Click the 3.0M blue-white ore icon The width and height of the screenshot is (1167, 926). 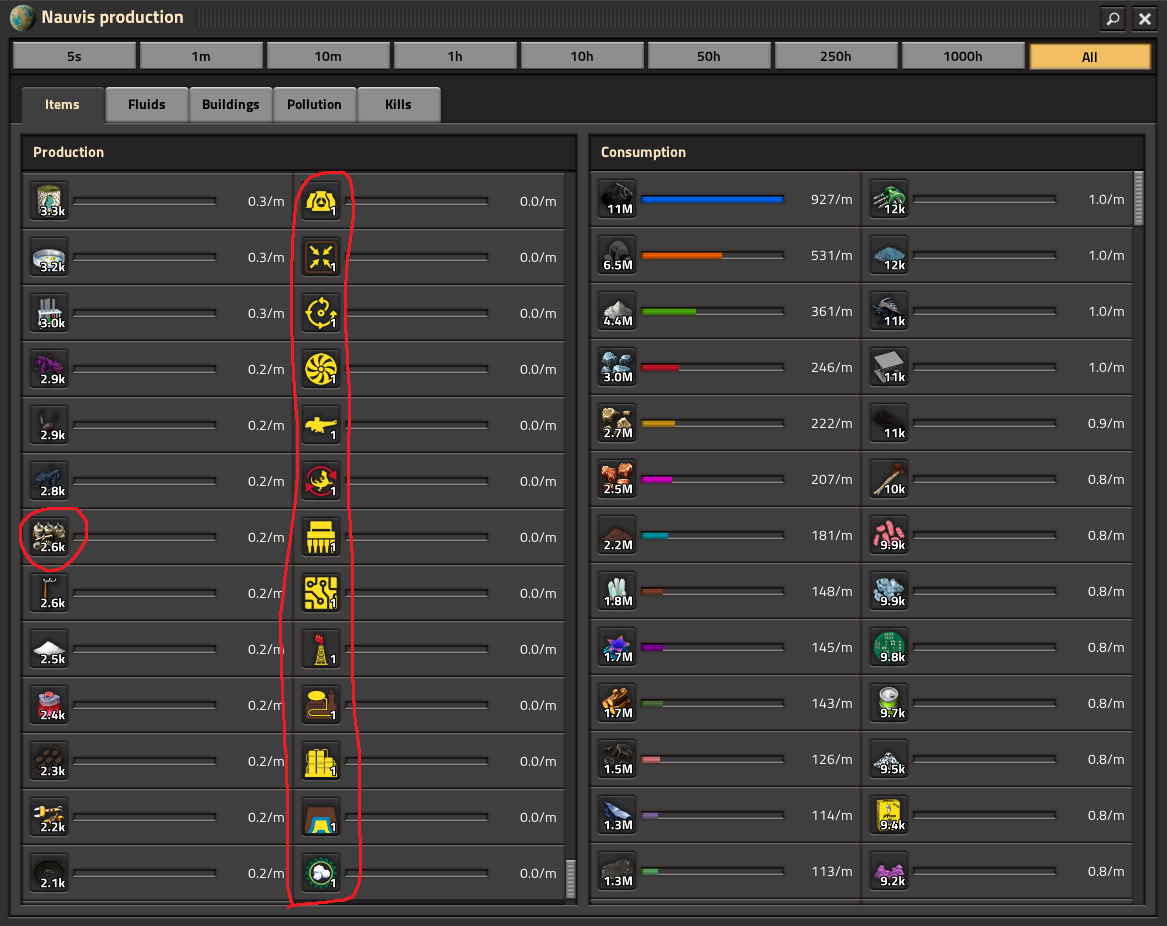[x=618, y=367]
